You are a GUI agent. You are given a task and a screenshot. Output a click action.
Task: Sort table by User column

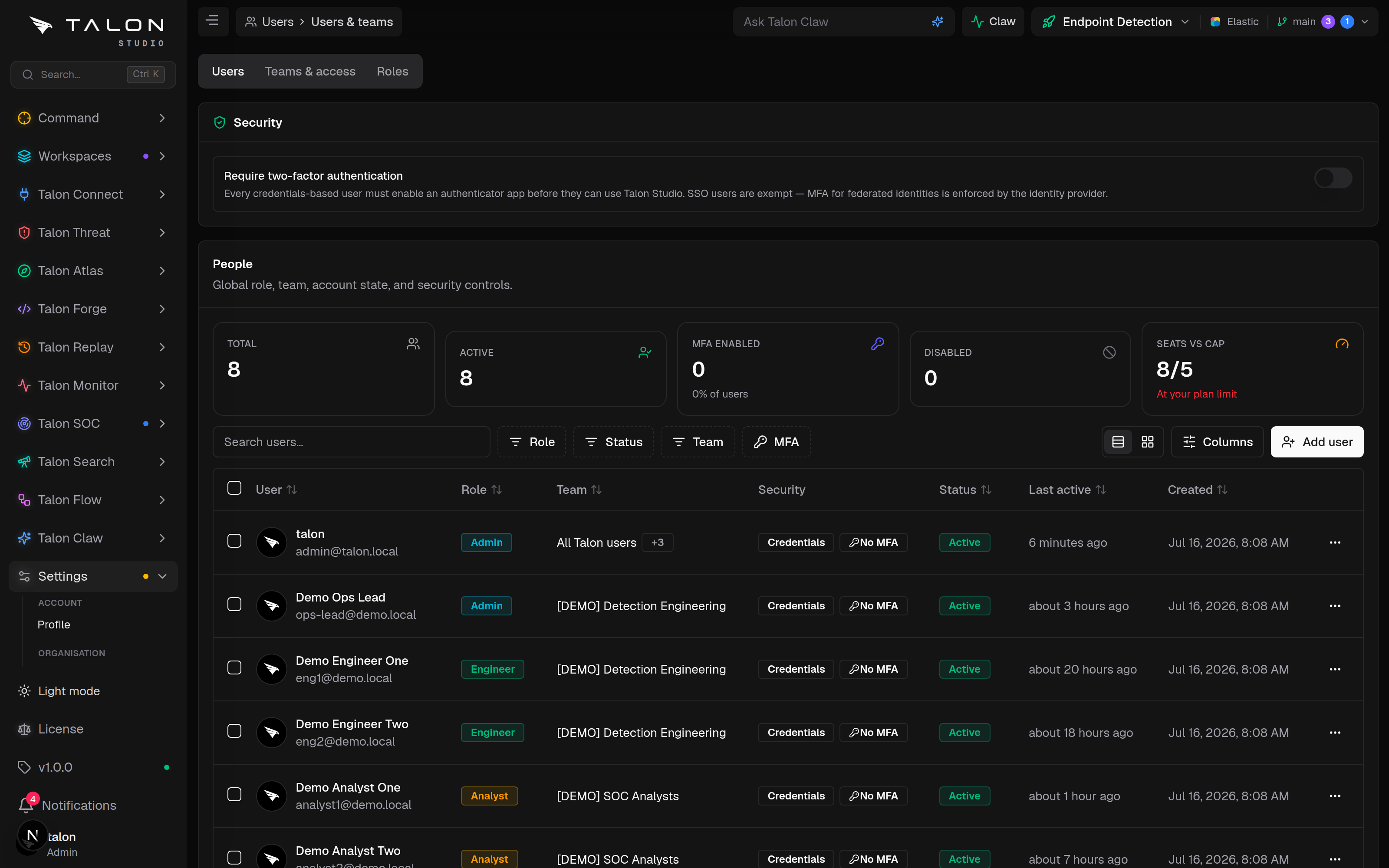click(x=276, y=490)
